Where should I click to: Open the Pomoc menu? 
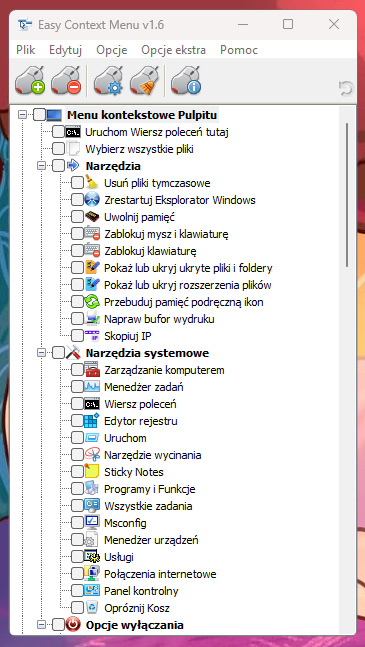(239, 50)
